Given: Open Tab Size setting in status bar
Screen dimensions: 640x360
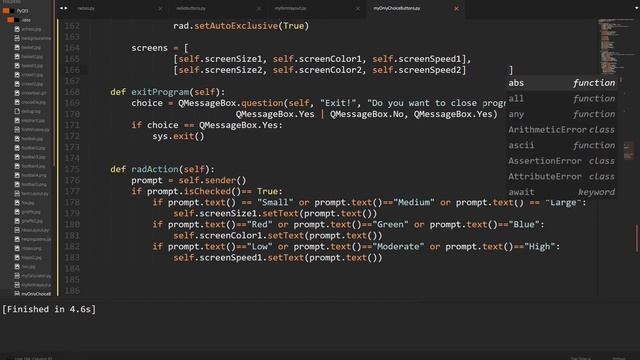Looking at the screenshot, I should 580,358.
